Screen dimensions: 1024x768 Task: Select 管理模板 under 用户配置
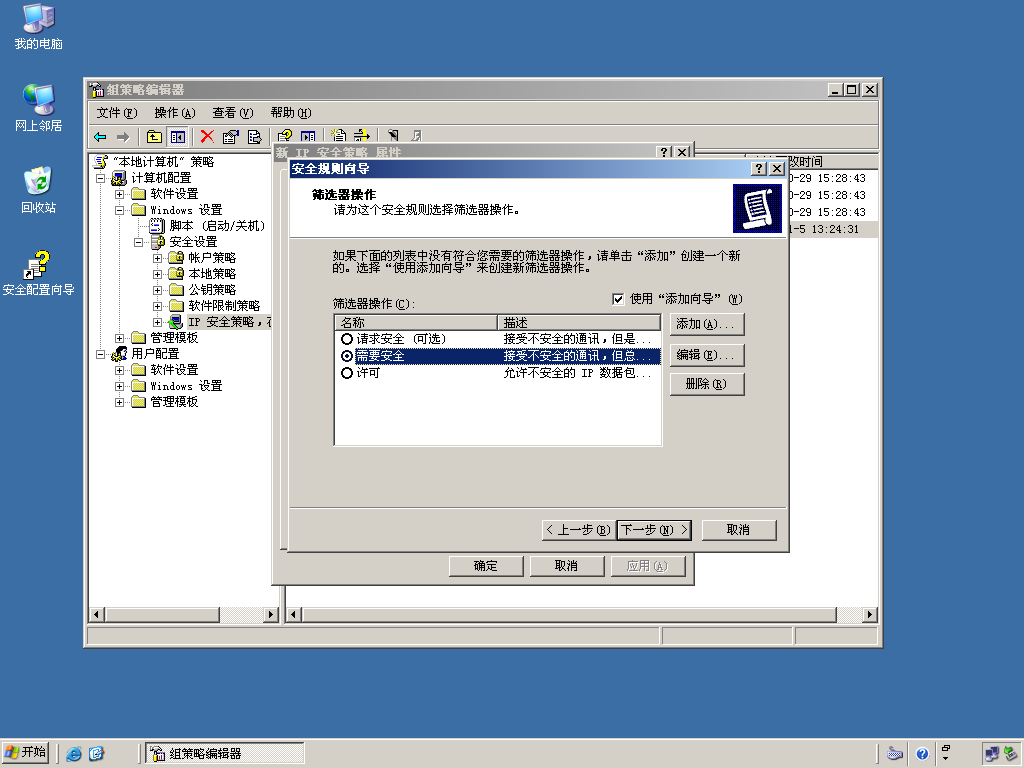(x=174, y=402)
